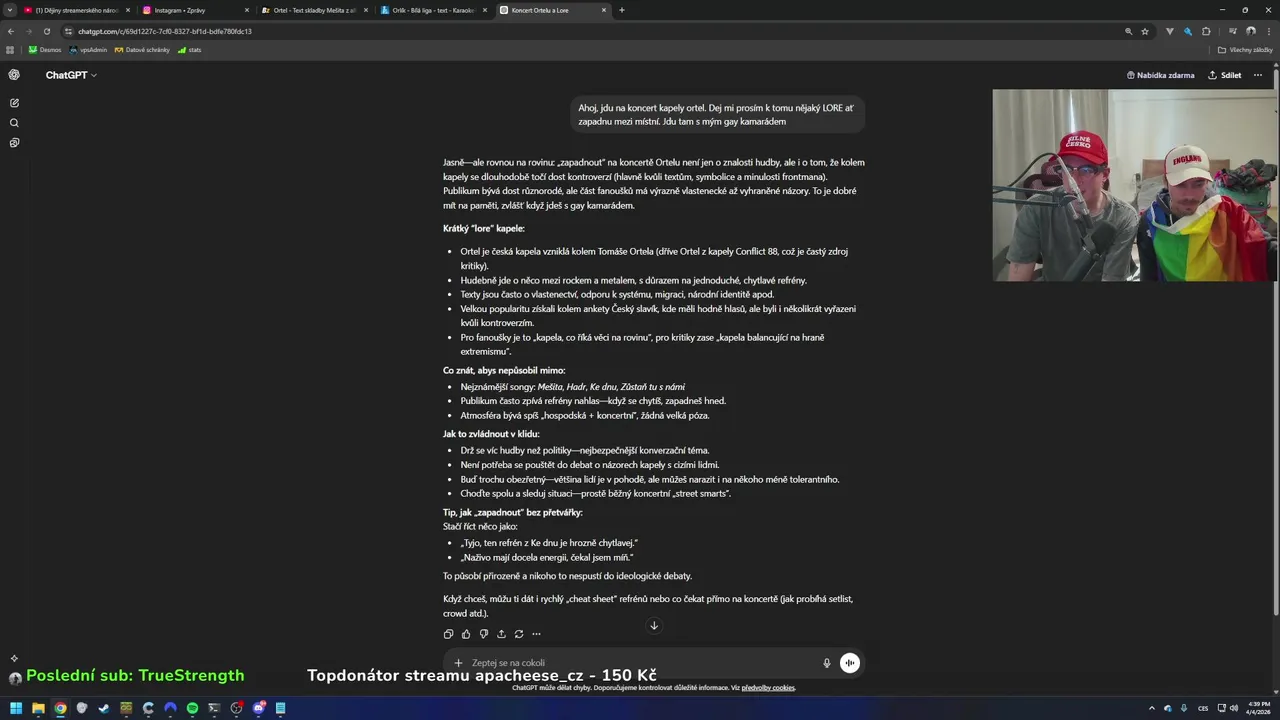Start a new chat with pencil icon
The width and height of the screenshot is (1280, 720).
point(14,103)
